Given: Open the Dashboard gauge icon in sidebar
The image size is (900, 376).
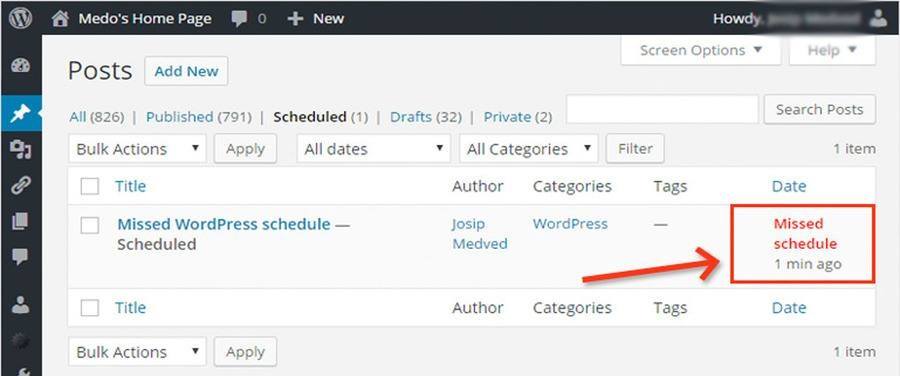Looking at the screenshot, I should pos(21,65).
